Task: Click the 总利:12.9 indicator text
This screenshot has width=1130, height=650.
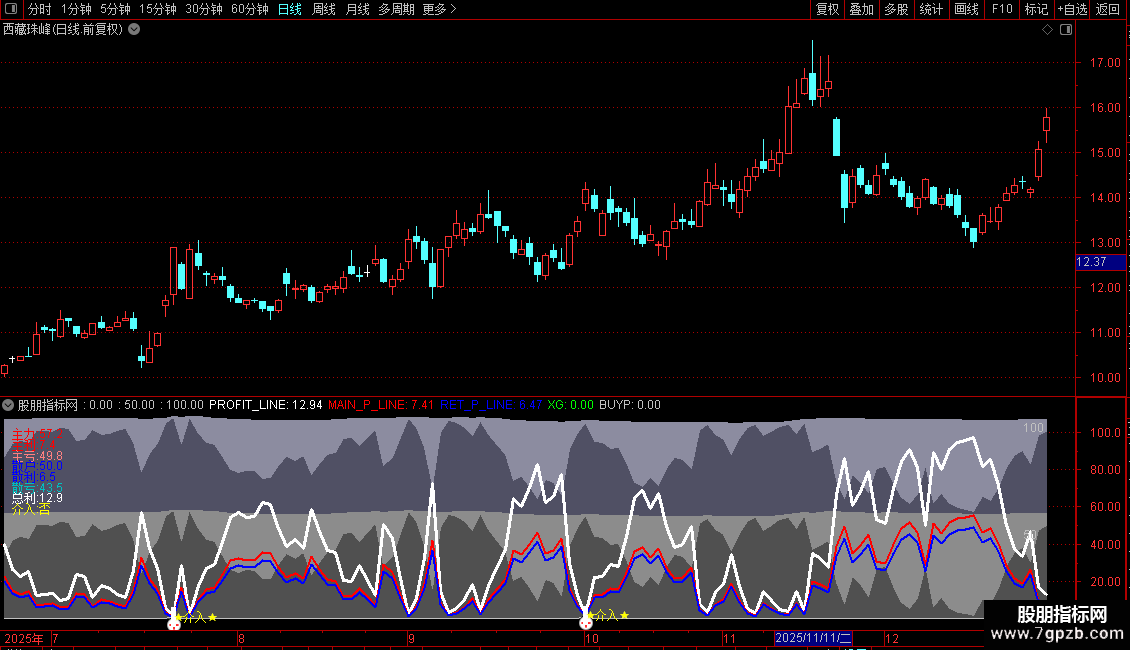Action: pyautogui.click(x=37, y=498)
